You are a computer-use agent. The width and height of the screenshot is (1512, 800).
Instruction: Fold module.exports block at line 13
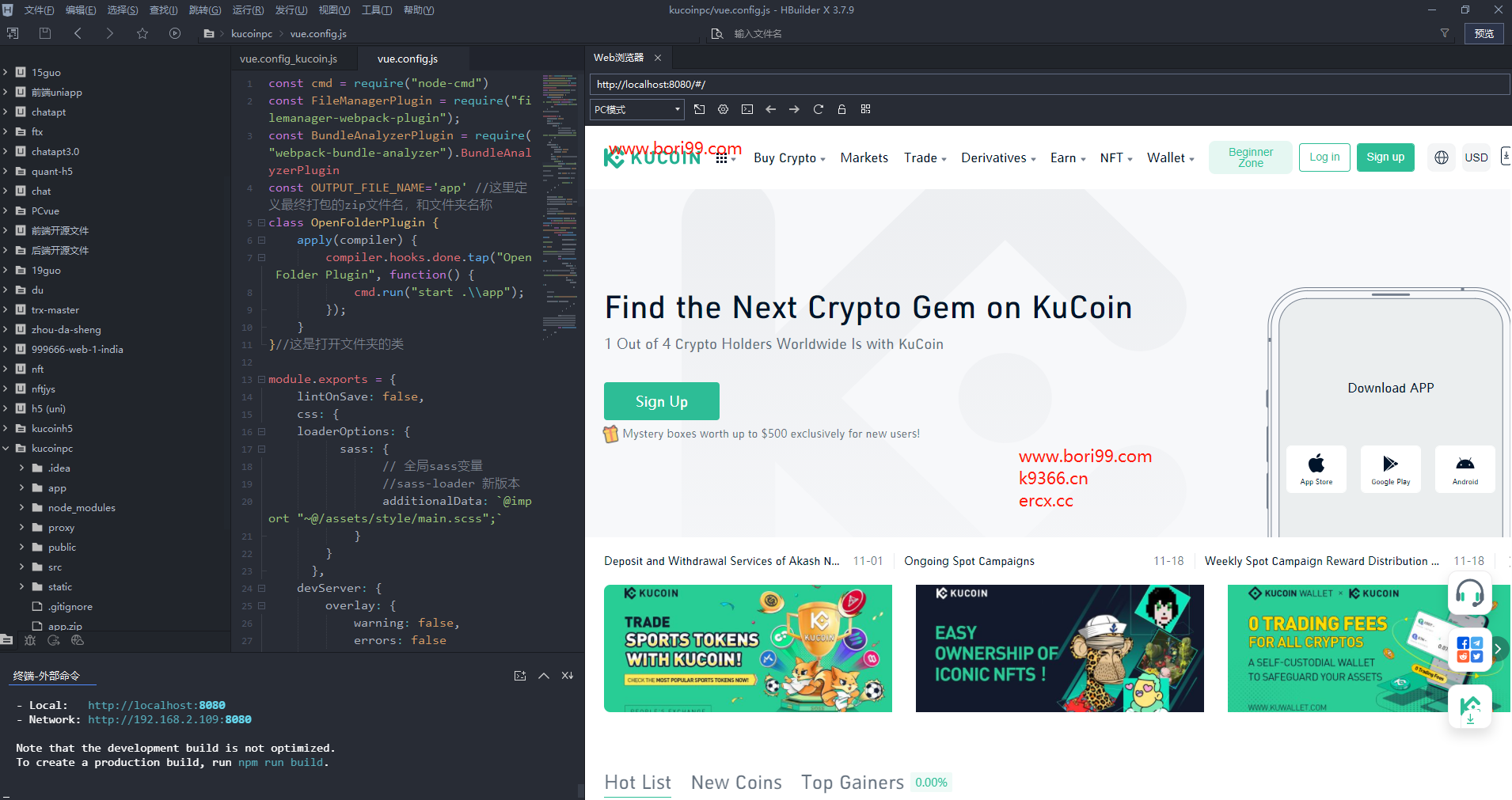point(261,379)
